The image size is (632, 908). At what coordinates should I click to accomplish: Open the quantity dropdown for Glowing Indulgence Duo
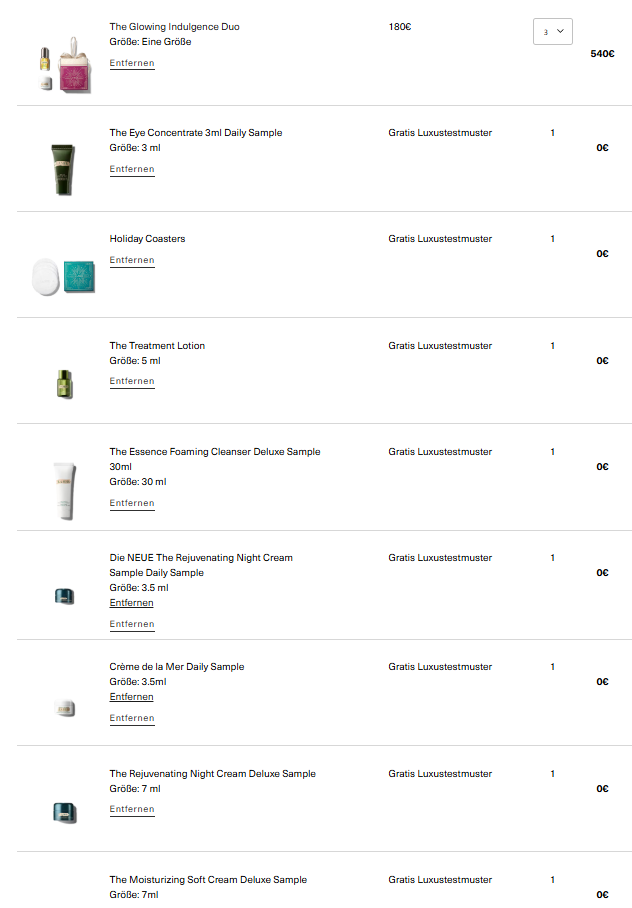[552, 32]
